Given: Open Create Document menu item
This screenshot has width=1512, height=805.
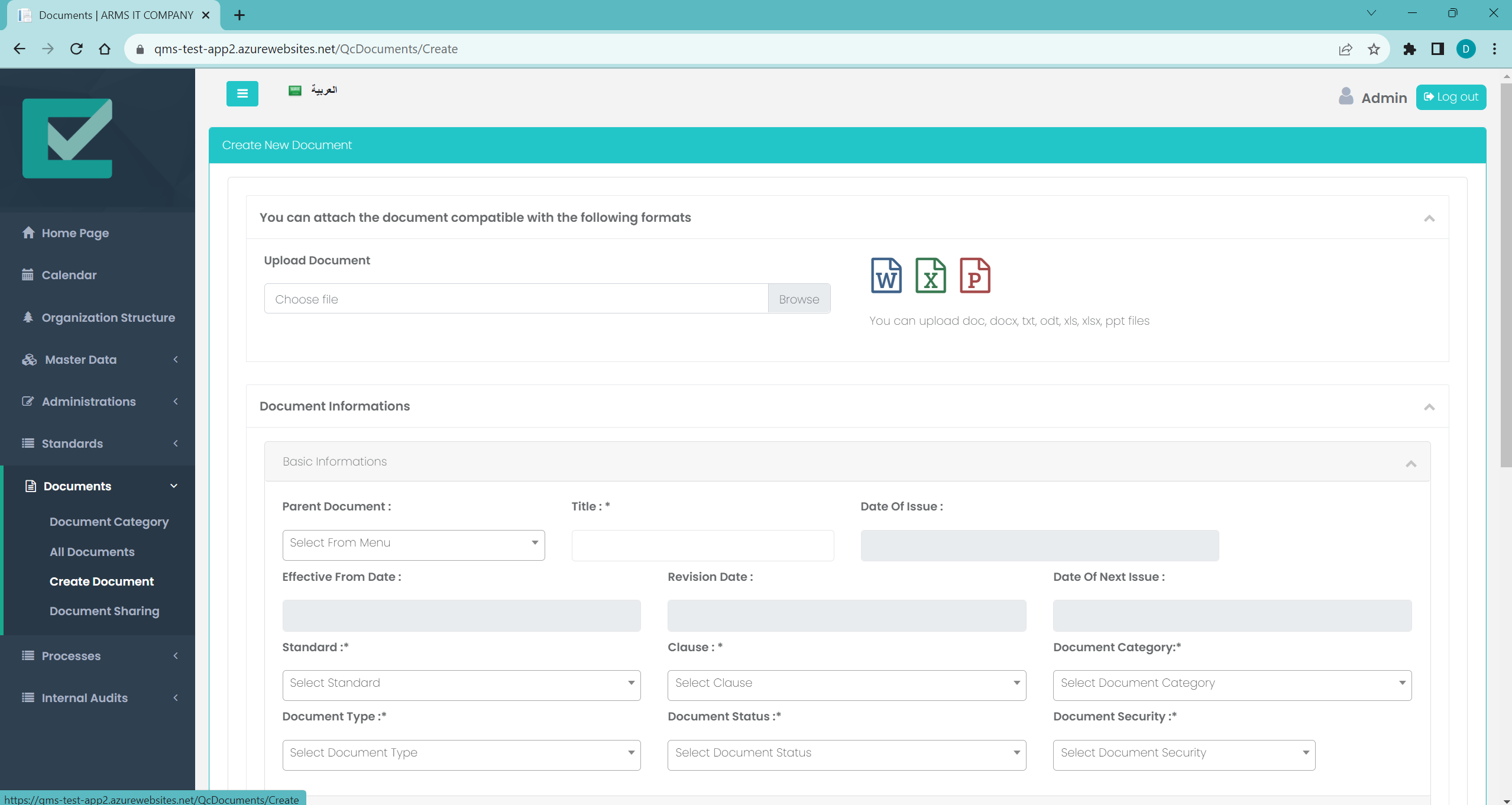Looking at the screenshot, I should (x=102, y=581).
